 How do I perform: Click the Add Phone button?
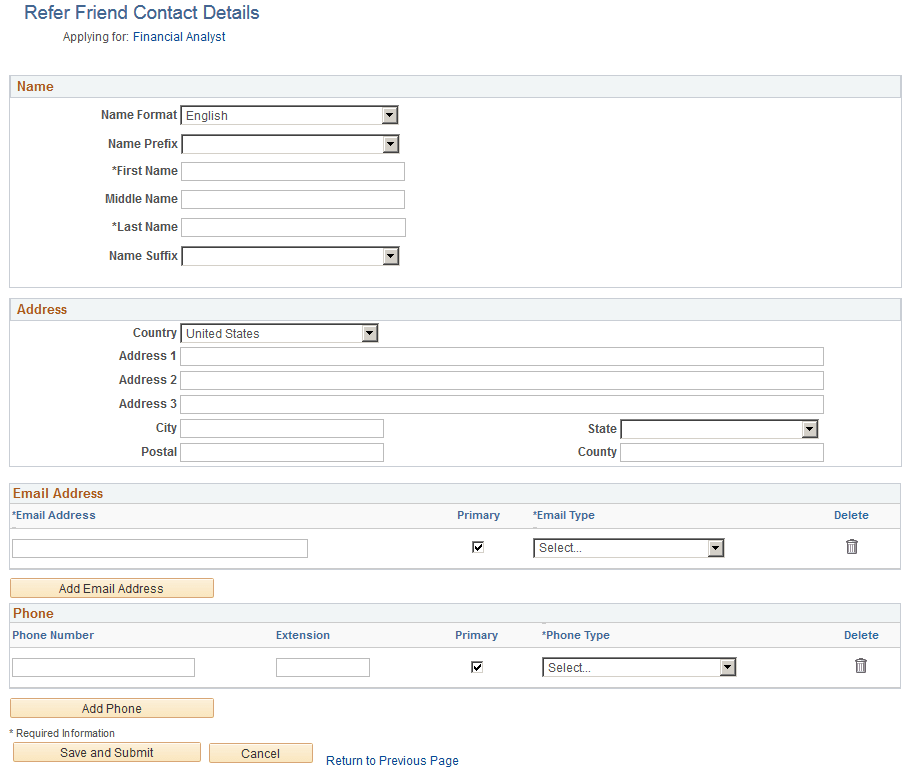coord(111,707)
